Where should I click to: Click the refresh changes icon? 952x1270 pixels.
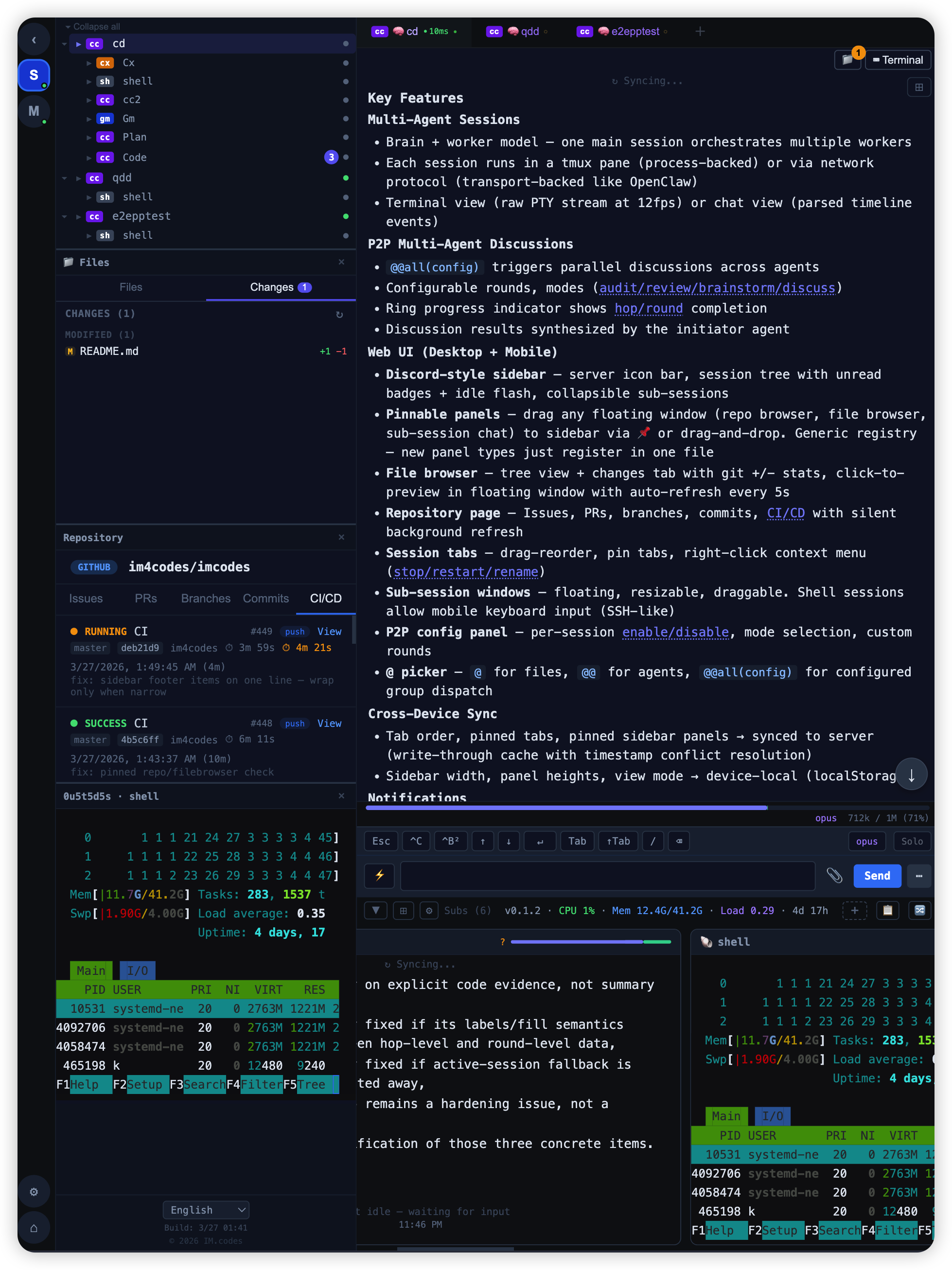pyautogui.click(x=339, y=314)
